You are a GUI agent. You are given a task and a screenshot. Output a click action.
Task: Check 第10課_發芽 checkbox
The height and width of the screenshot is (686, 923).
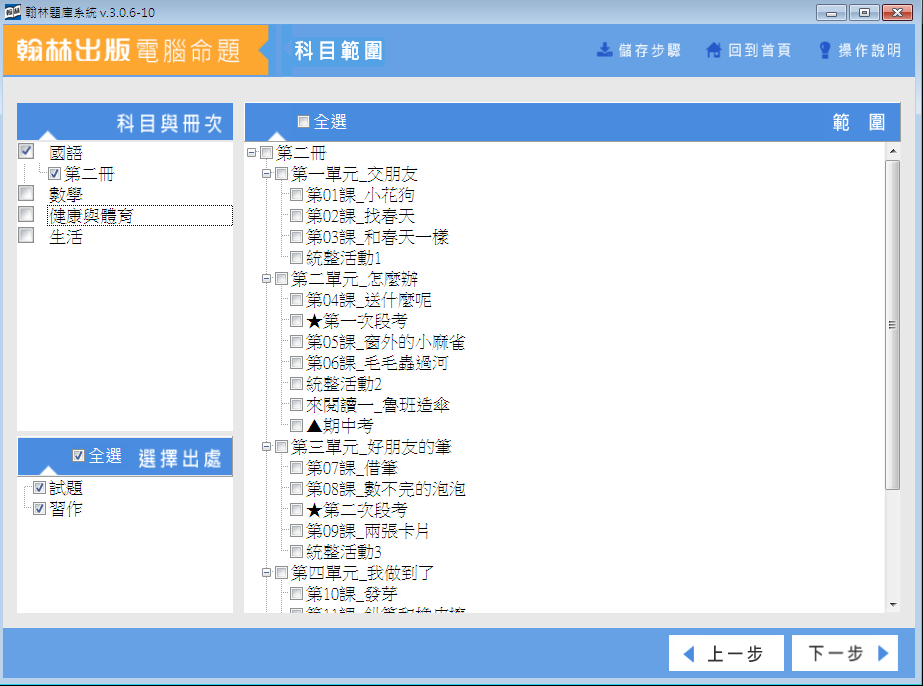[x=297, y=594]
